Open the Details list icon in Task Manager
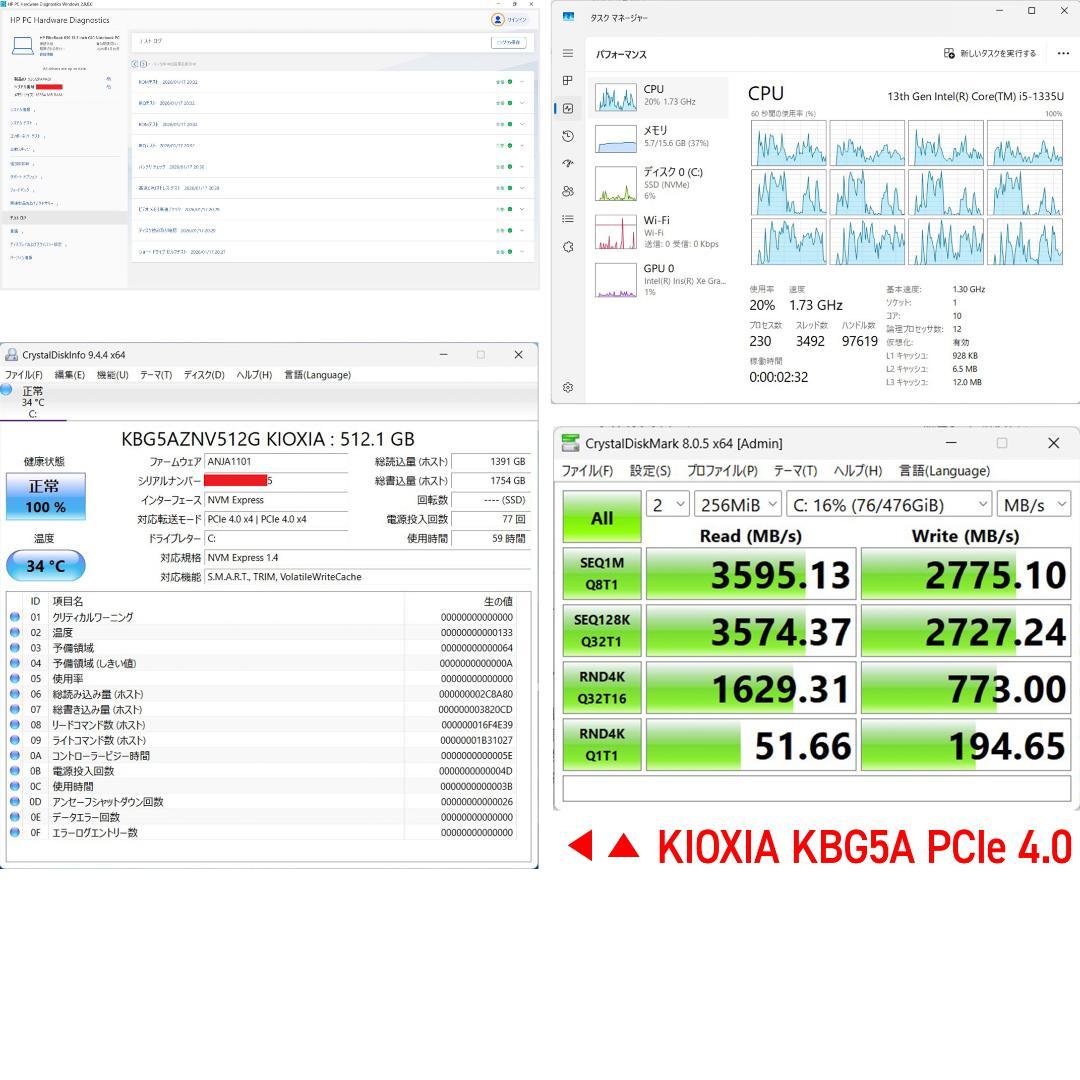The width and height of the screenshot is (1080, 1080). click(x=568, y=219)
